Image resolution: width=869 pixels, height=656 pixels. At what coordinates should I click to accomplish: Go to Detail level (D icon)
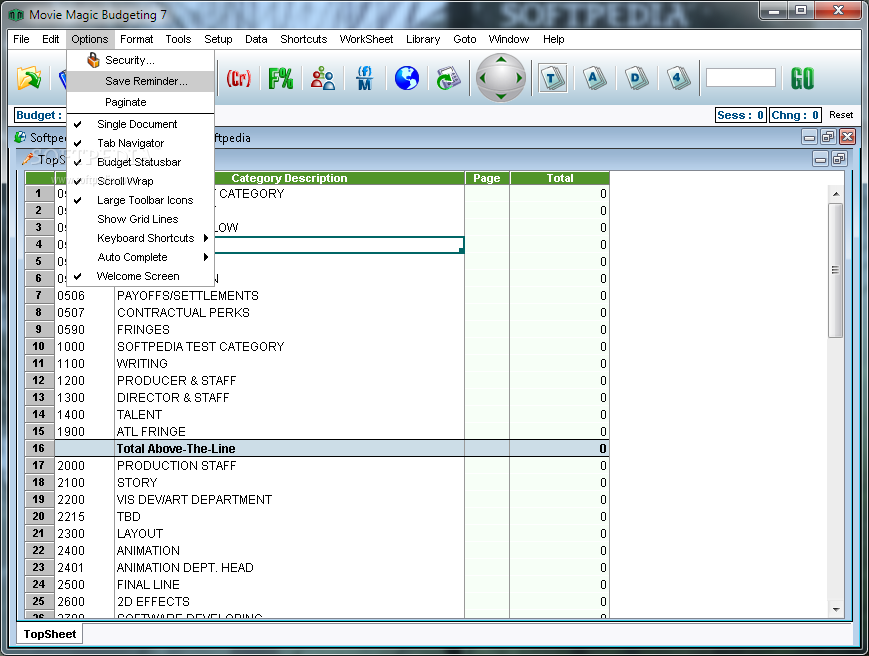636,78
